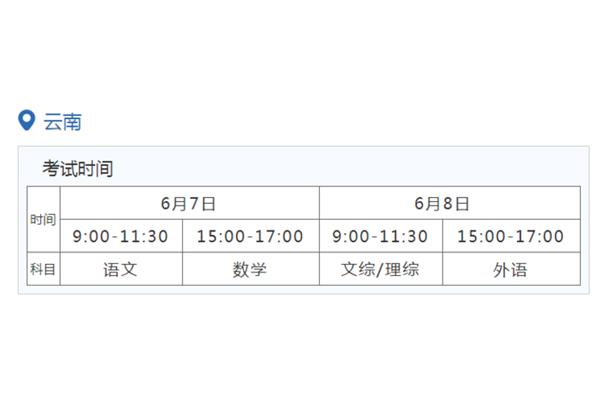The width and height of the screenshot is (600, 400).
Task: Select June 8 morning slot 9:00-11:30
Action: pos(381,236)
